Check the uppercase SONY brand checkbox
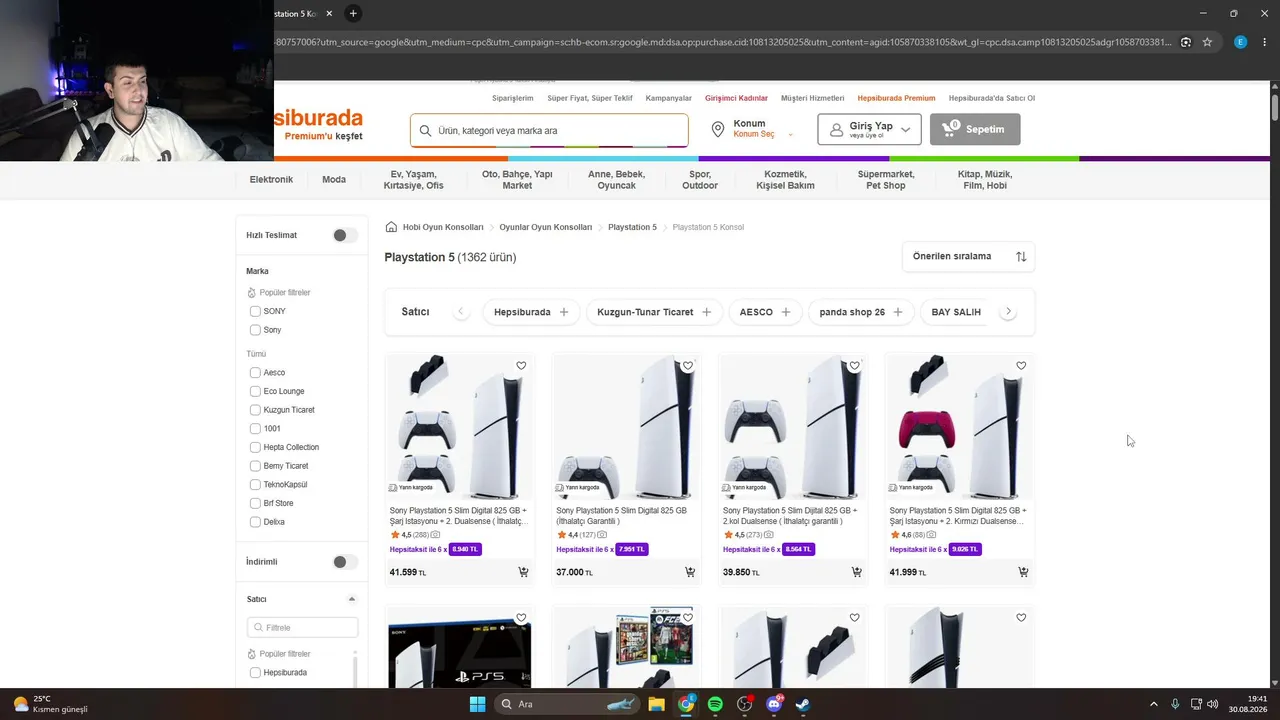 pos(255,311)
